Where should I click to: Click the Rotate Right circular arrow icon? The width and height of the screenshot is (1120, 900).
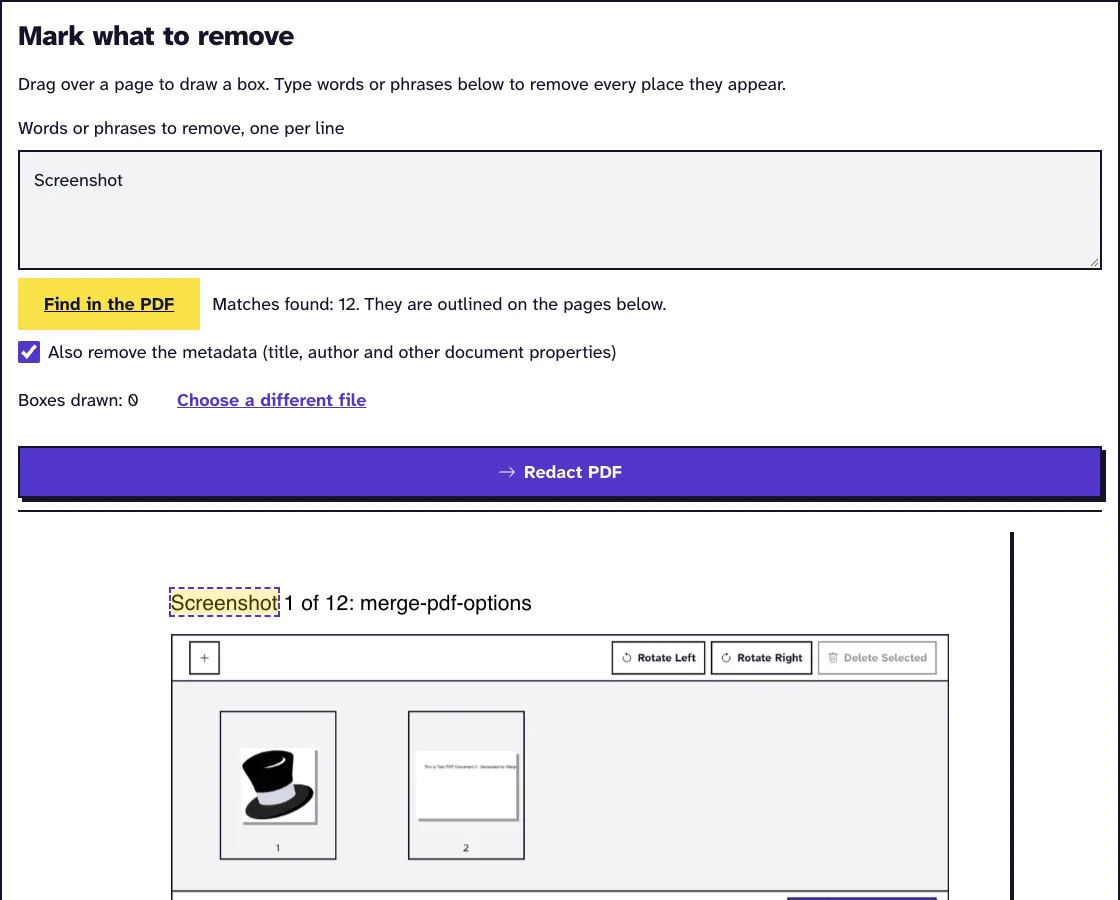(x=726, y=658)
